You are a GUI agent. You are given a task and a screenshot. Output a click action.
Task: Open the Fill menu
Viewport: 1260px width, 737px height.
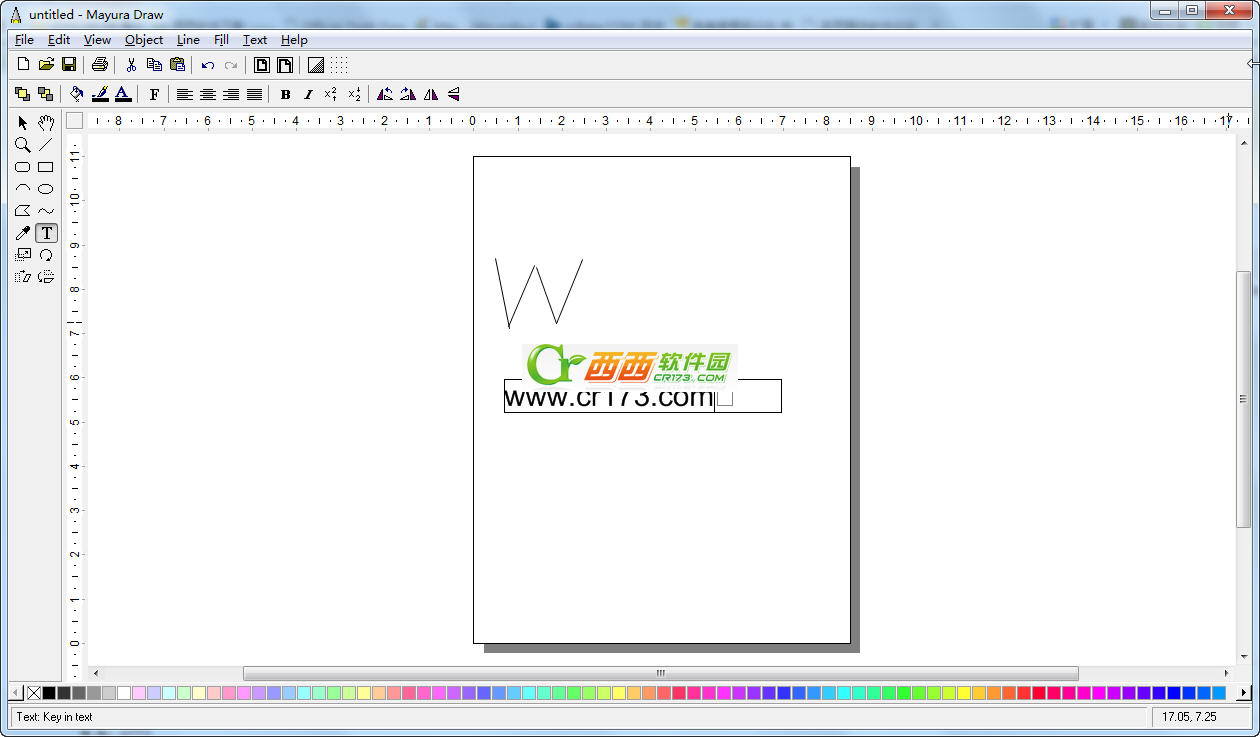[222, 40]
